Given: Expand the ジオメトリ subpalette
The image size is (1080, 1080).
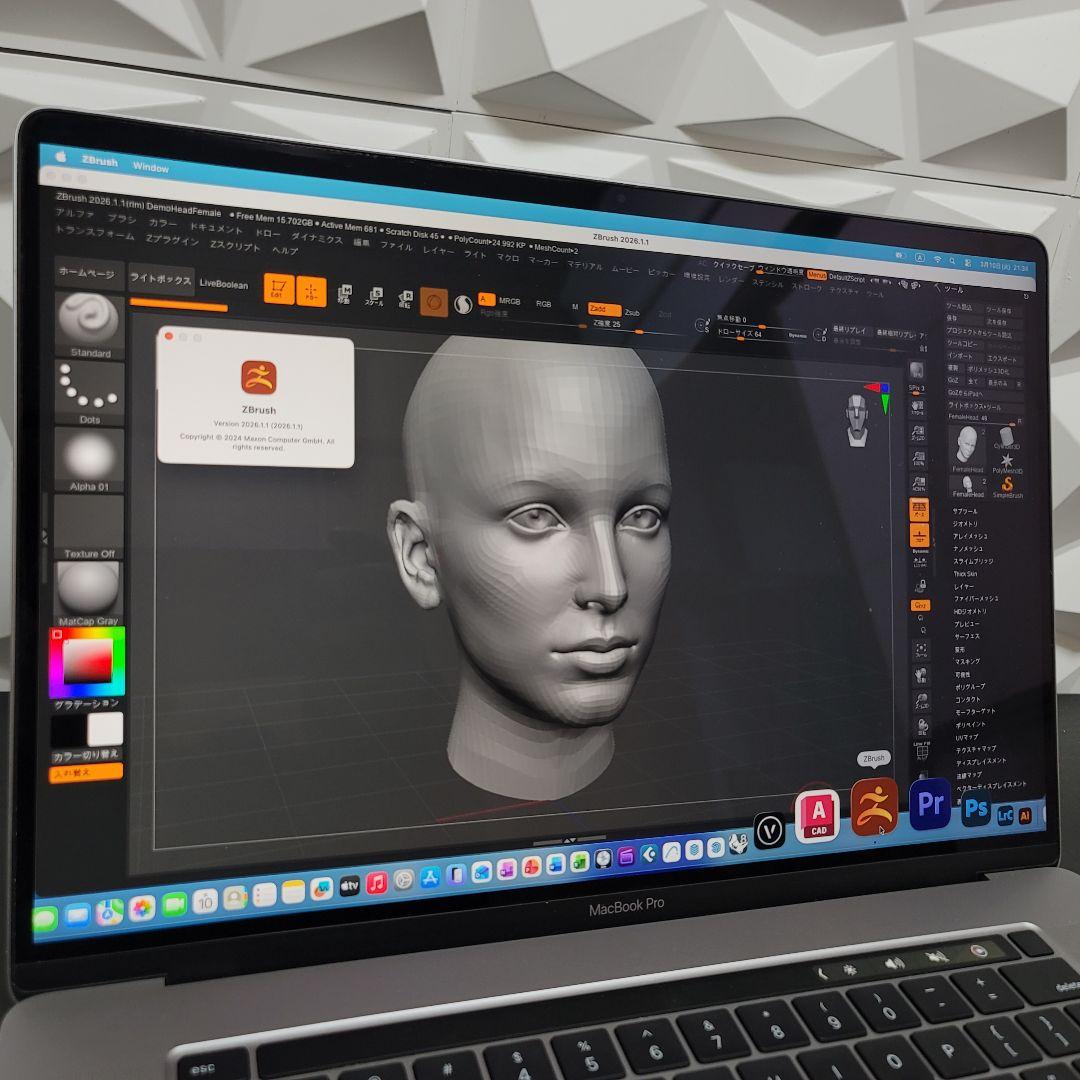Looking at the screenshot, I should [x=965, y=524].
